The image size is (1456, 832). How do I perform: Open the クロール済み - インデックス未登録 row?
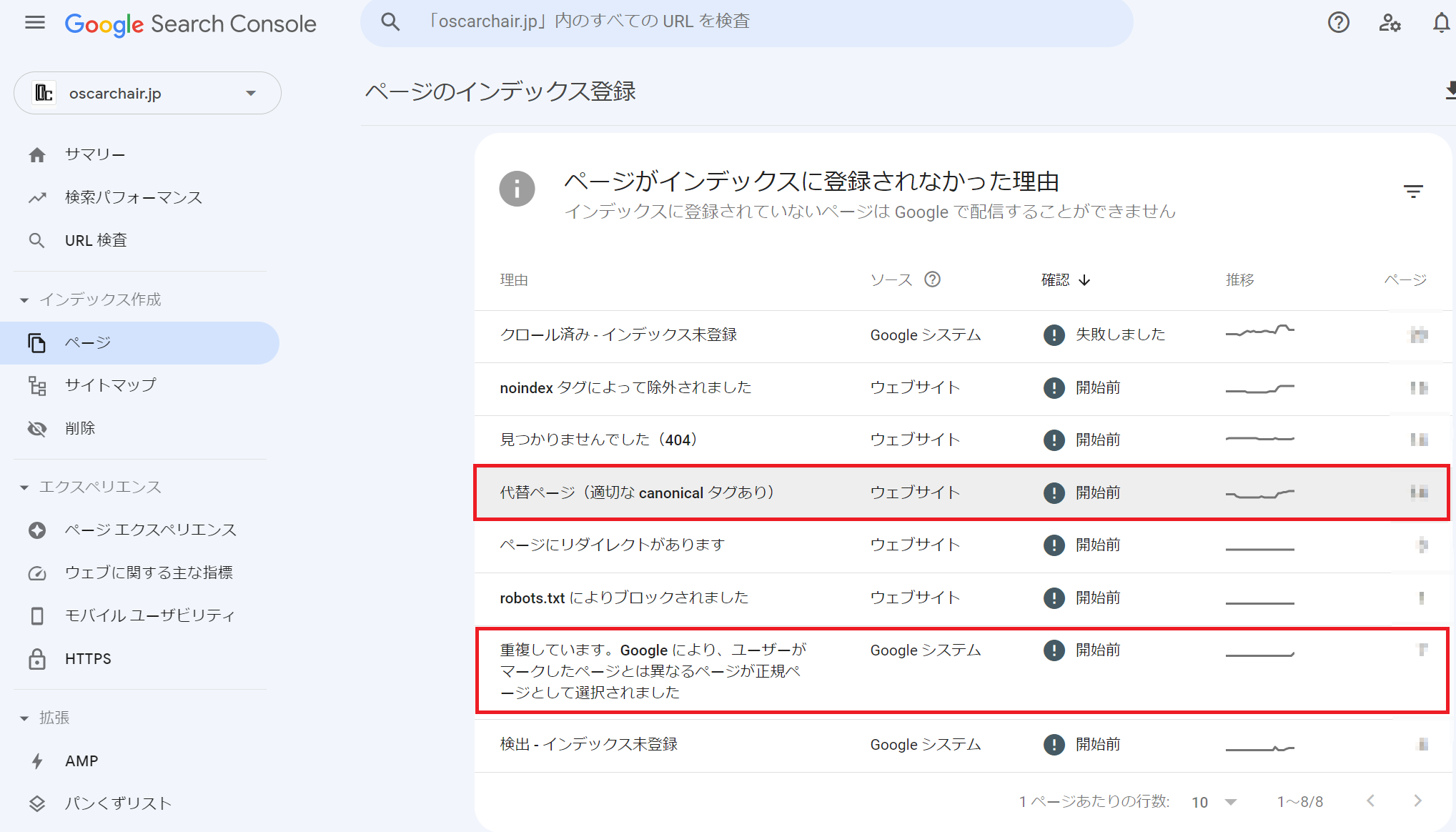618,335
